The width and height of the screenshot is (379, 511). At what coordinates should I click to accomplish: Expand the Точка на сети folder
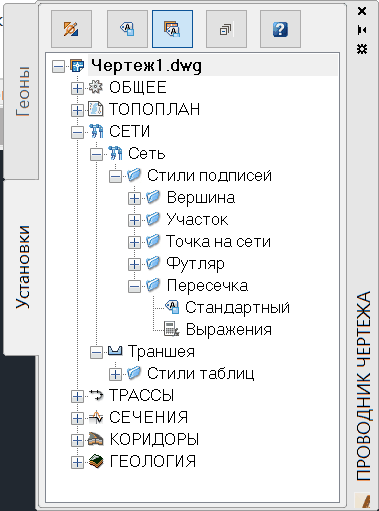tap(134, 243)
